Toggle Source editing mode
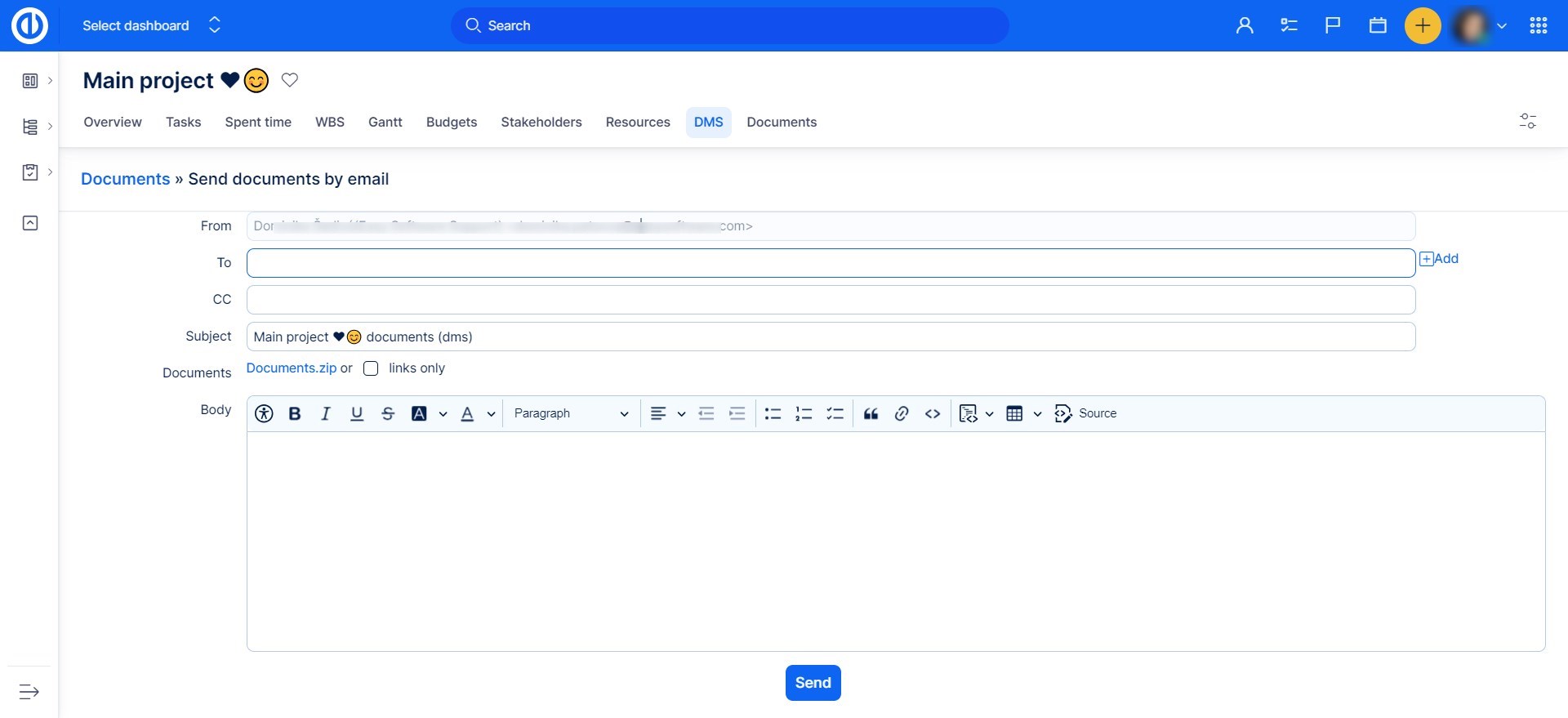The height and width of the screenshot is (718, 1568). [x=1085, y=414]
